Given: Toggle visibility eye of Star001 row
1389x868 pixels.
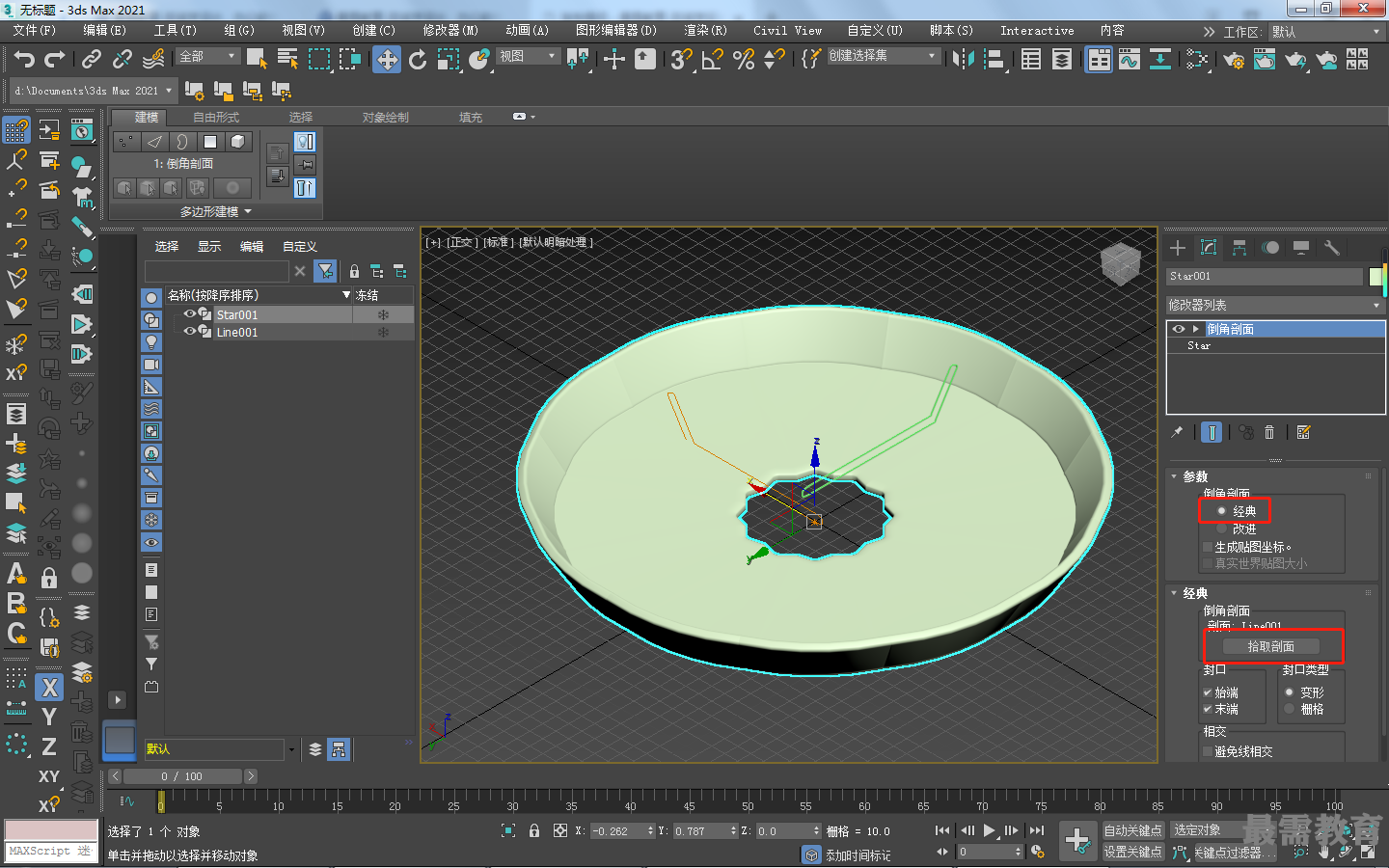Looking at the screenshot, I should pyautogui.click(x=190, y=314).
